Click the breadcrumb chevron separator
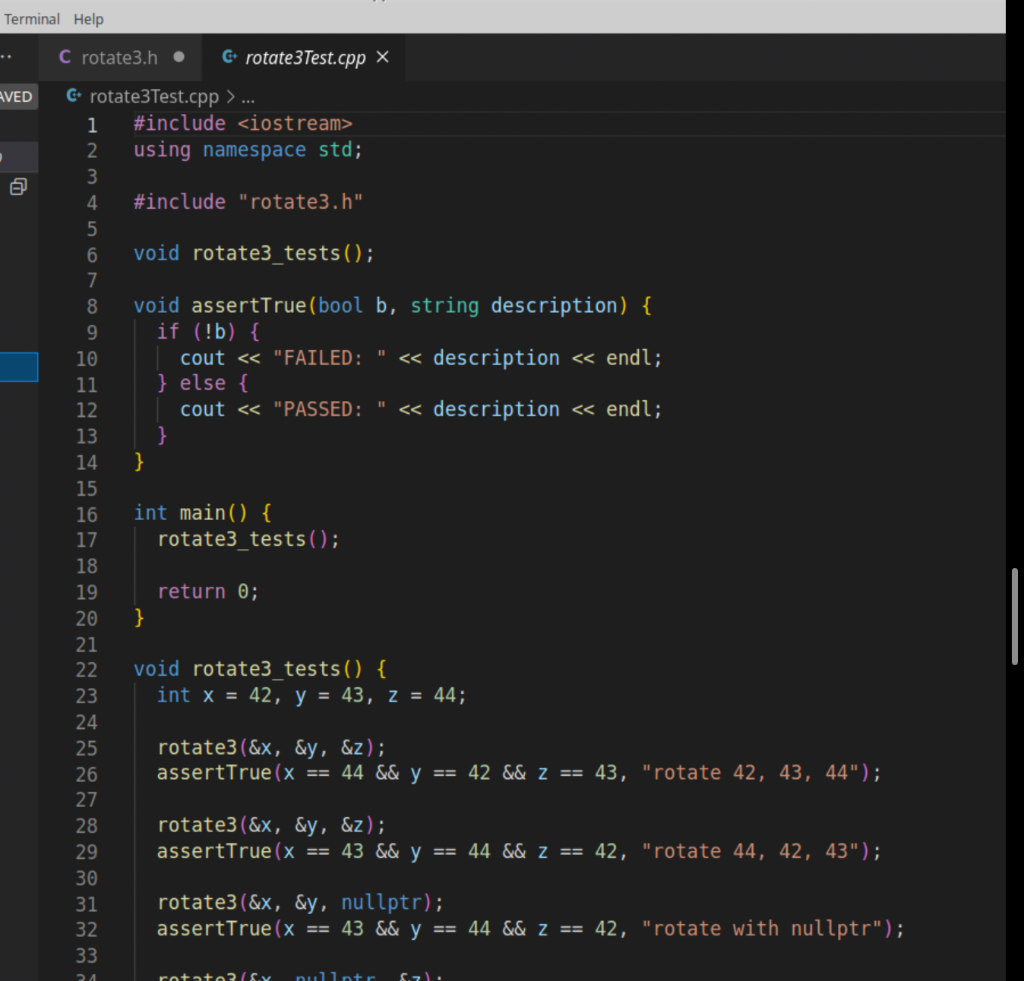This screenshot has height=981, width=1024. point(230,97)
